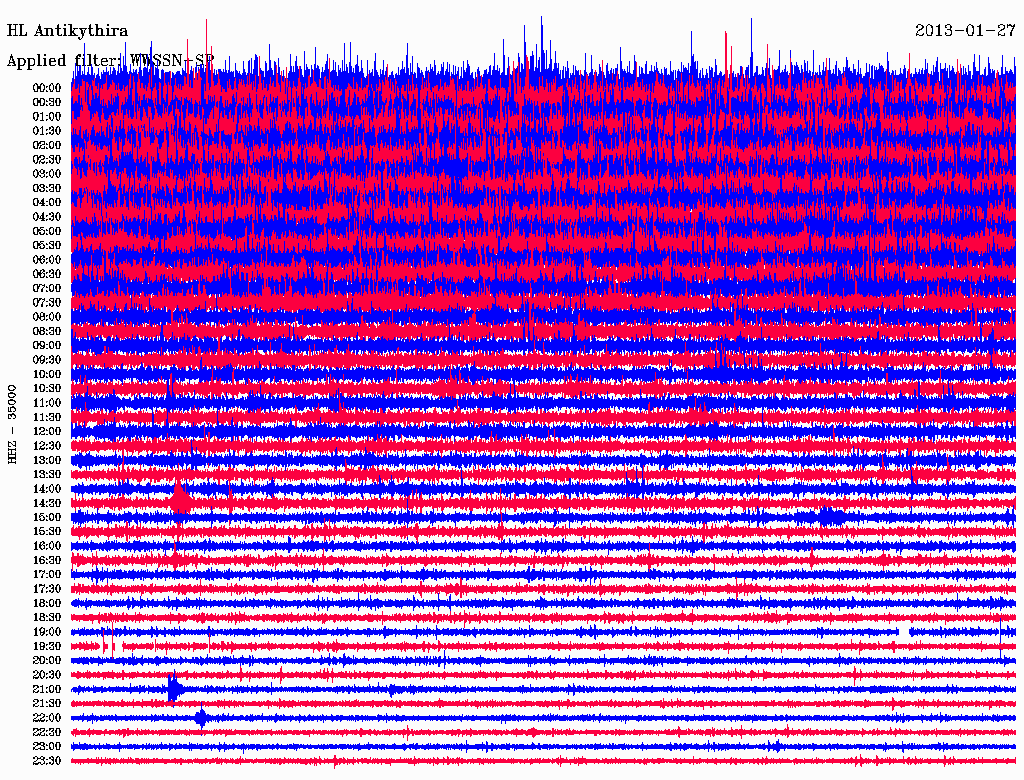Click the 23:00 time label

[x=47, y=746]
